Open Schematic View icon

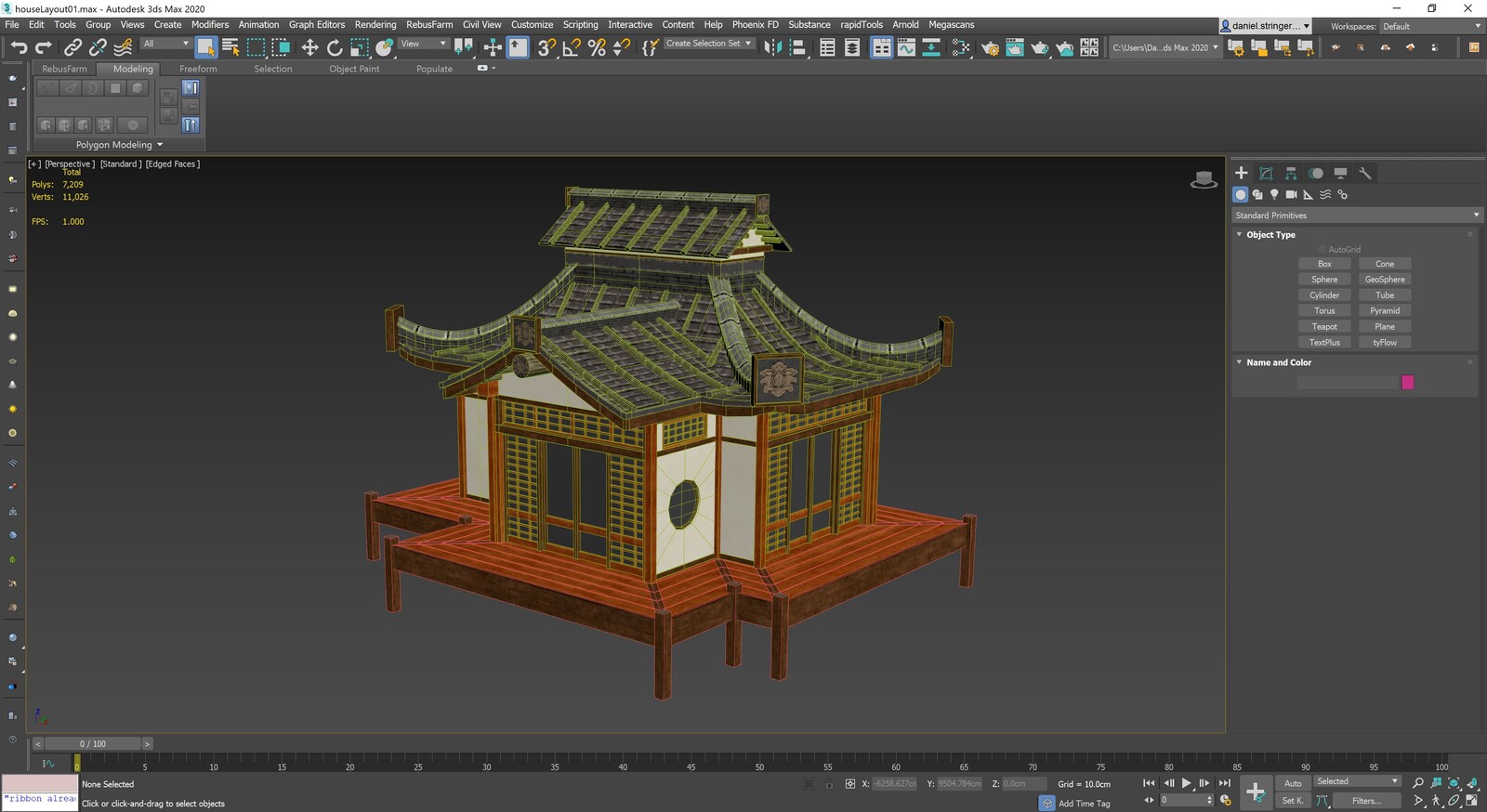[x=930, y=47]
